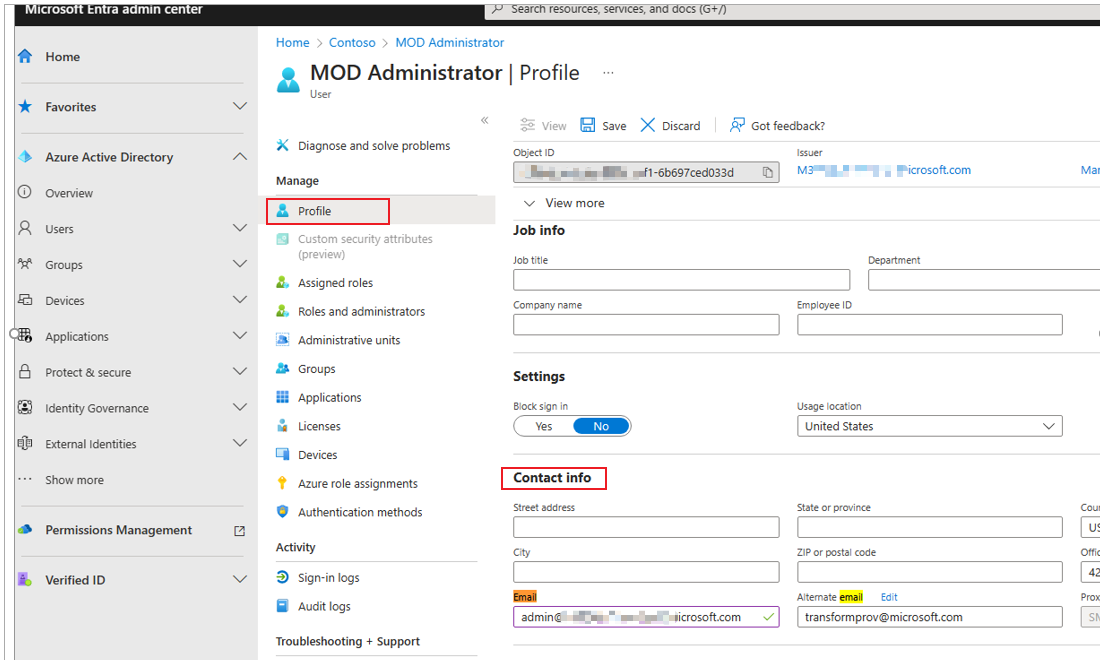Copy the Object ID with copy icon

pos(767,173)
